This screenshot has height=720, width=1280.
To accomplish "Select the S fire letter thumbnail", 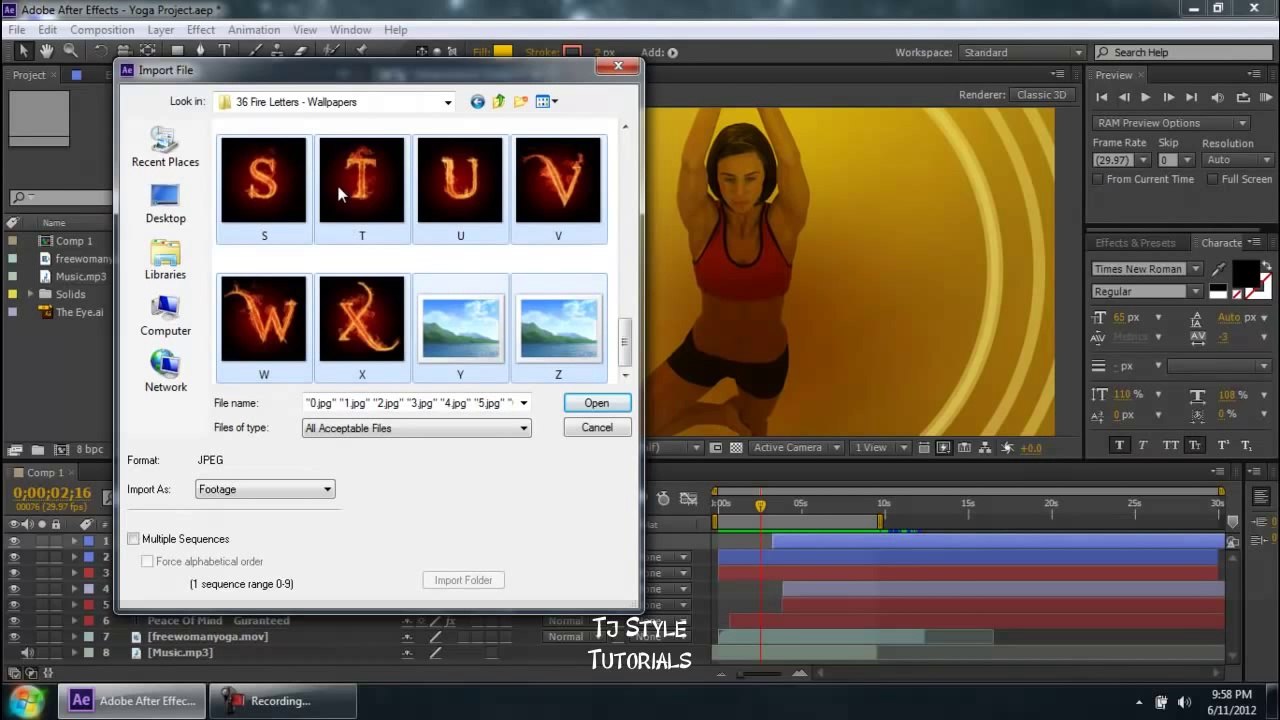I will click(x=264, y=180).
